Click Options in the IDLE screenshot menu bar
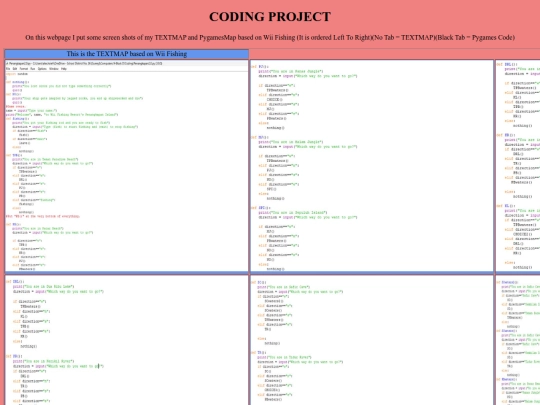Image resolution: width=540 pixels, height=405 pixels. (42, 69)
